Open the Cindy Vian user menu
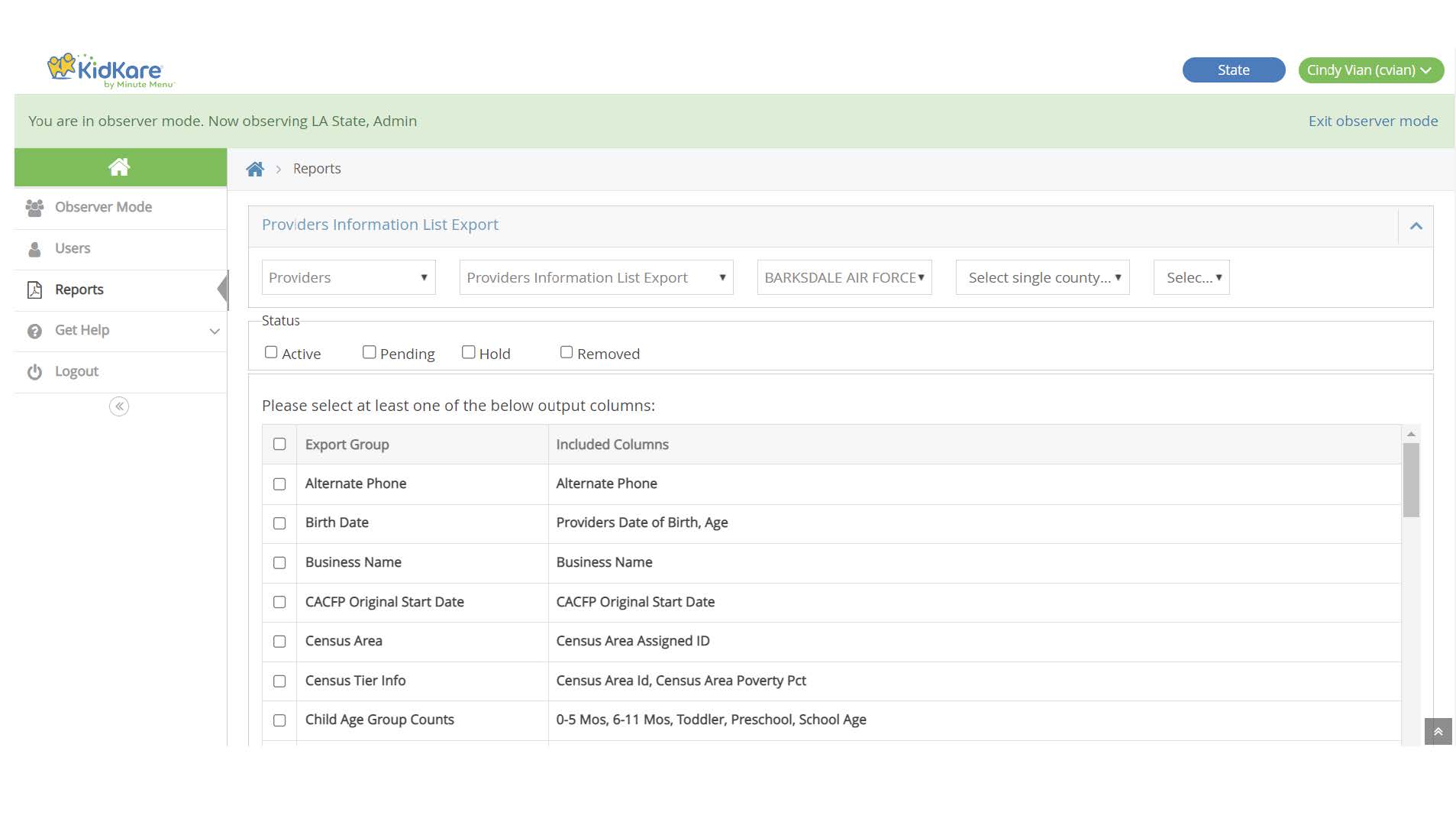Screen dimensions: 1456x825 click(1370, 70)
